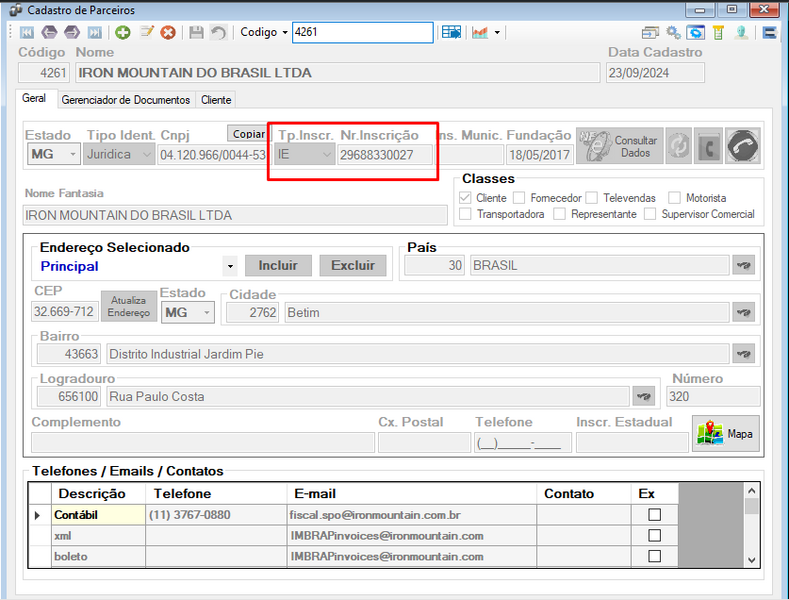Toggle the Cliente class checkbox
The height and width of the screenshot is (600, 789).
[465, 198]
